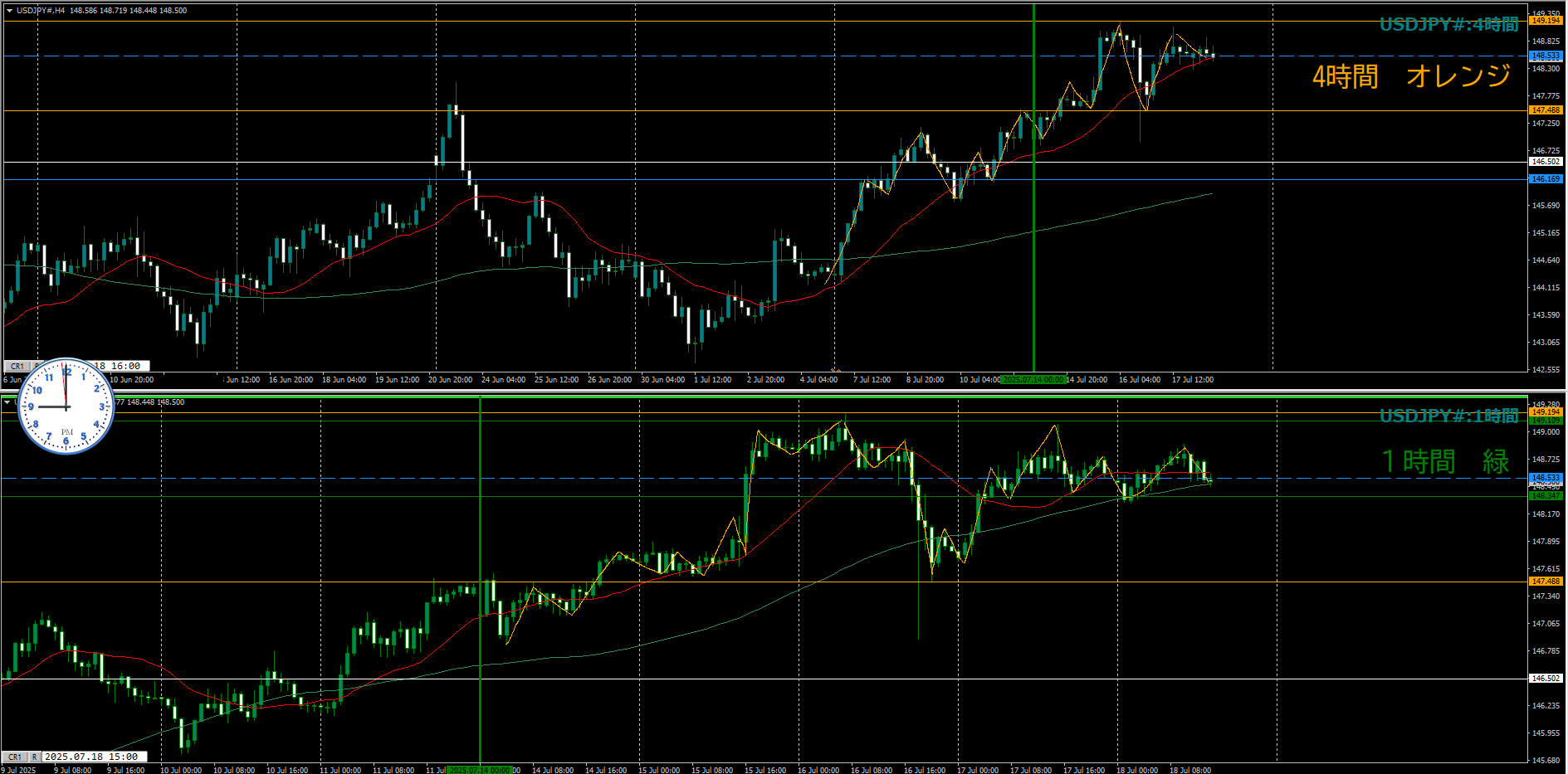Expand the H4 chart's top-left triangle menu
Screen dimensions: 1568x774
(x=9, y=11)
